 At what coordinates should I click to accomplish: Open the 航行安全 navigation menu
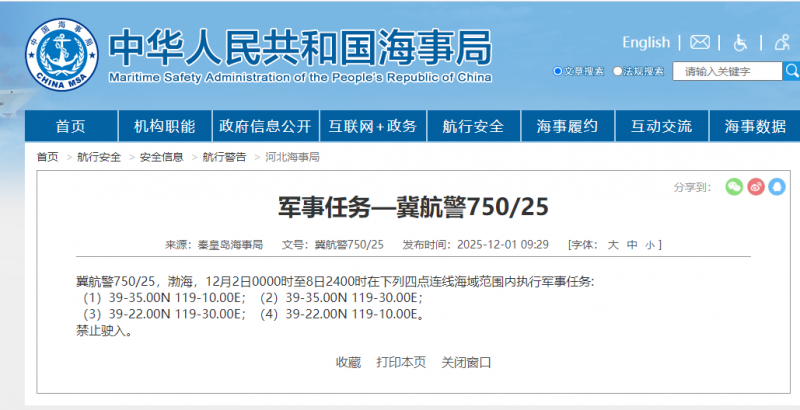coord(472,126)
